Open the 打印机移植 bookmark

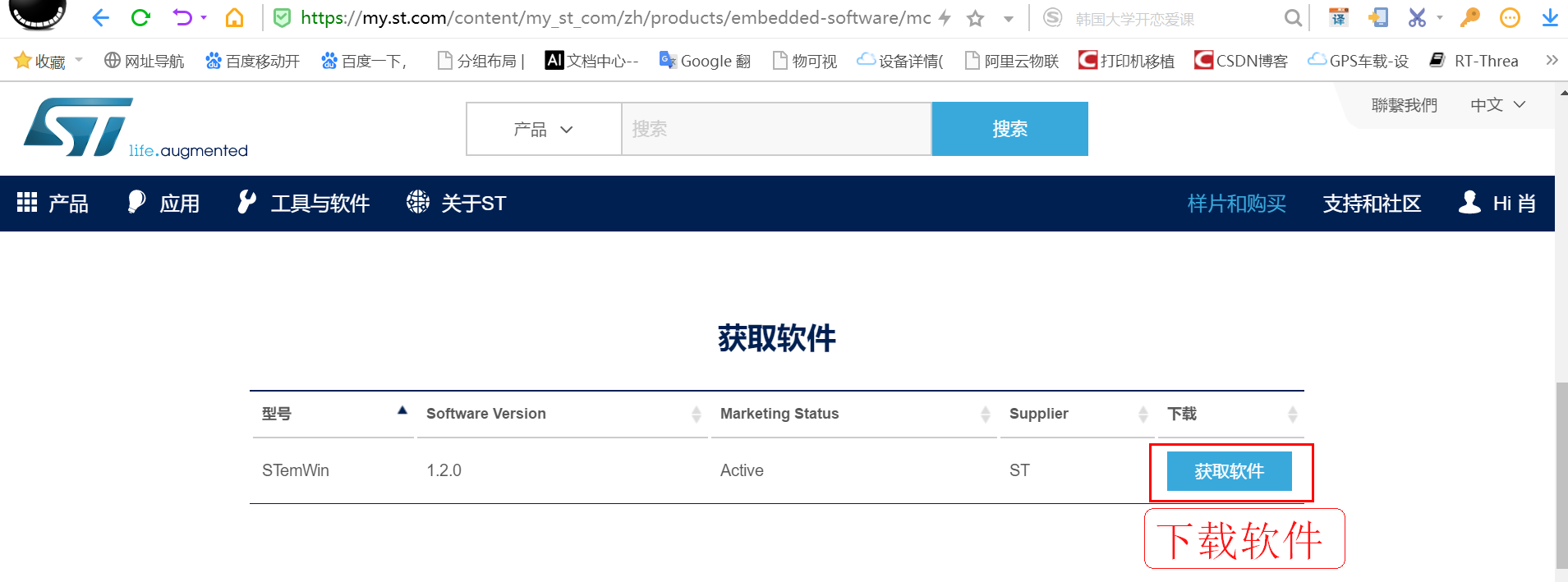1126,61
